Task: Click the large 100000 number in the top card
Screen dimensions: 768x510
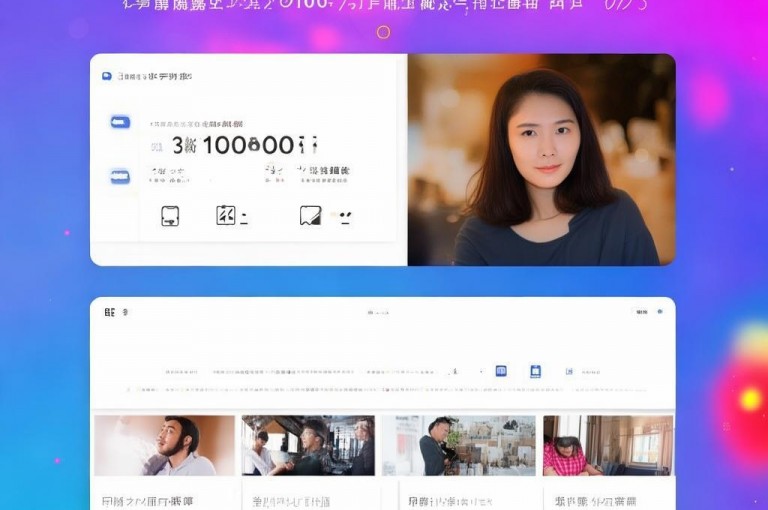Action: coord(248,146)
